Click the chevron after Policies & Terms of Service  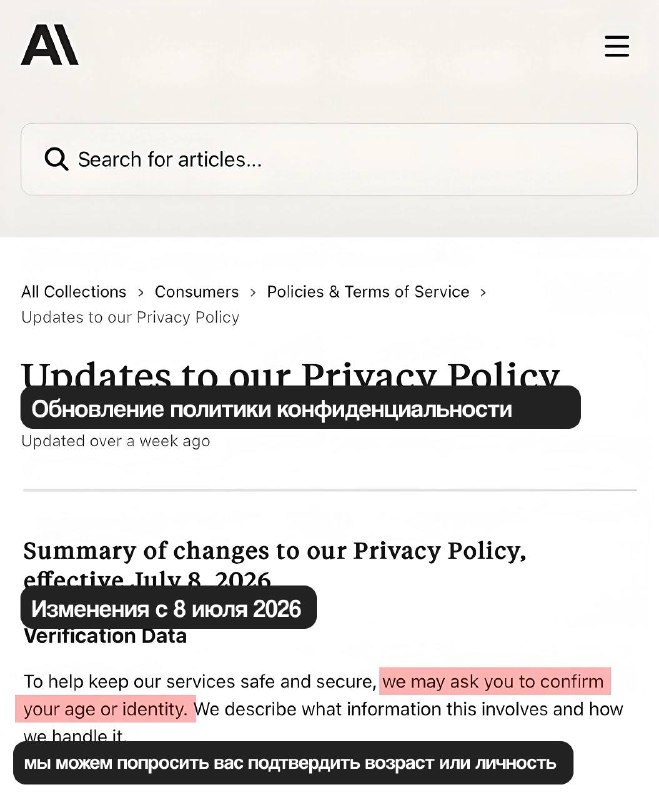pos(483,292)
